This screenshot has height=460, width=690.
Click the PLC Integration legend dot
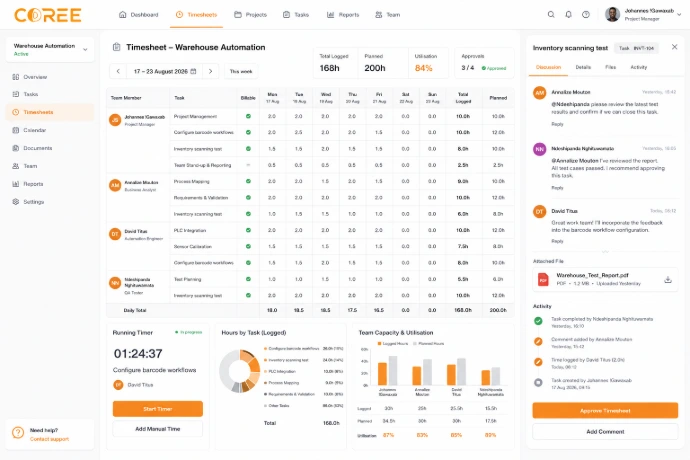click(x=265, y=372)
